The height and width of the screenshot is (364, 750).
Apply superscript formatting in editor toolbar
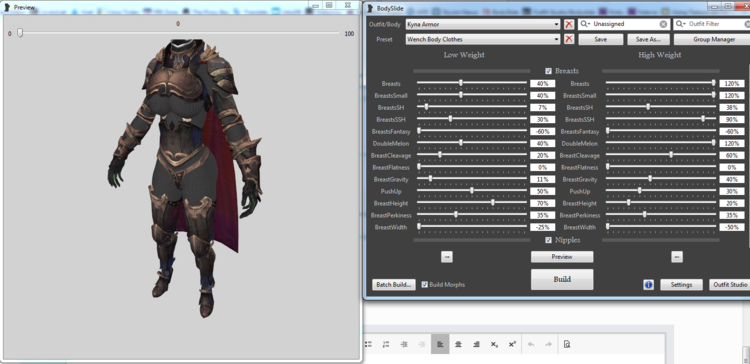pos(512,344)
